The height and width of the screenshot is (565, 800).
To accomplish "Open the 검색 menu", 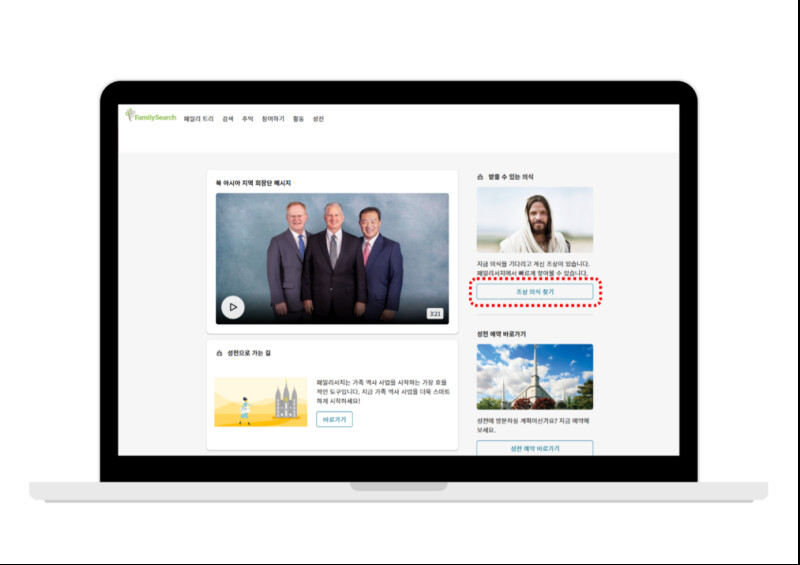I will tap(228, 119).
